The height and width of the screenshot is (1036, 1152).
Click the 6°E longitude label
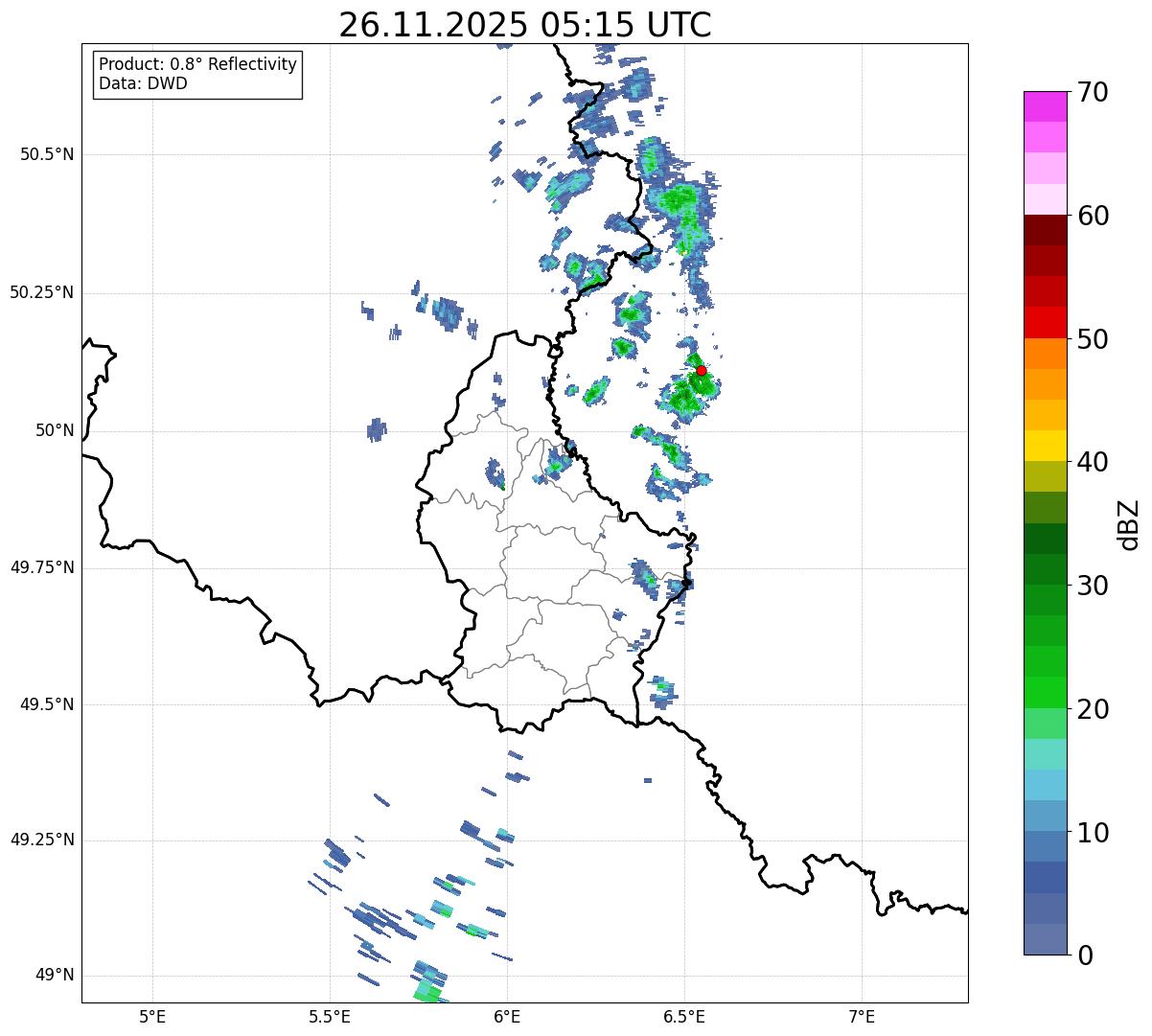(507, 1017)
